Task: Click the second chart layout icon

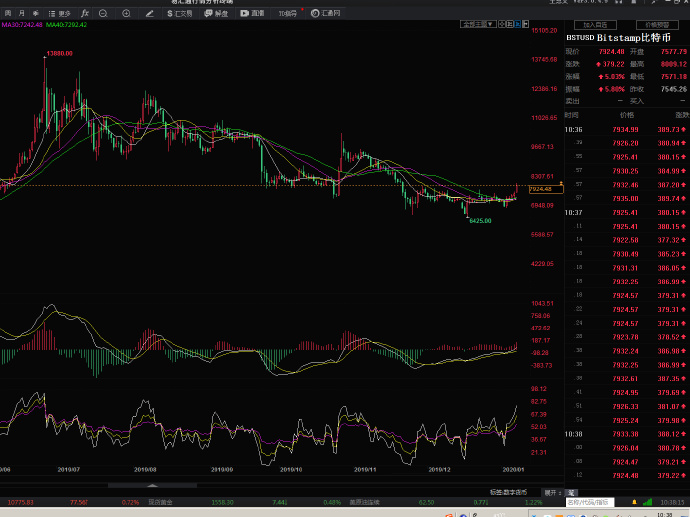Action: pos(510,24)
